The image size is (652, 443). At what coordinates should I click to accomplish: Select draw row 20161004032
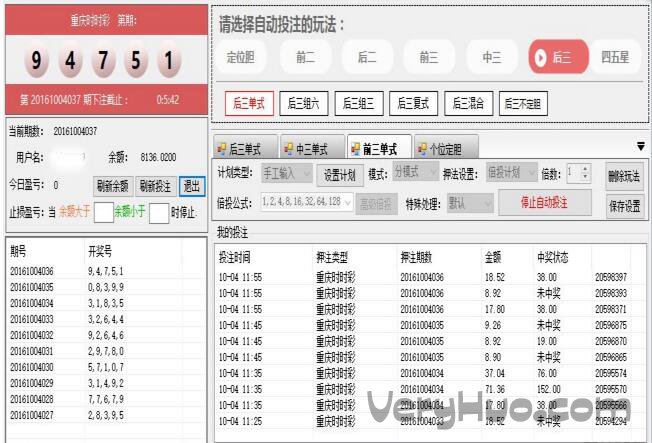pos(106,335)
